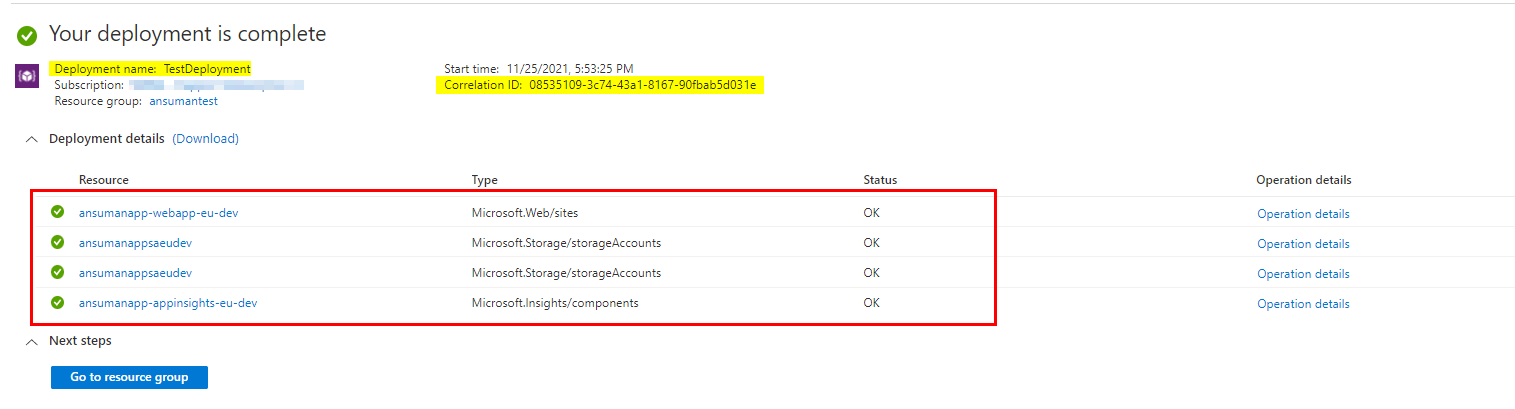The width and height of the screenshot is (1515, 409).
Task: Click the Your deployment is complete heading
Action: 188,34
